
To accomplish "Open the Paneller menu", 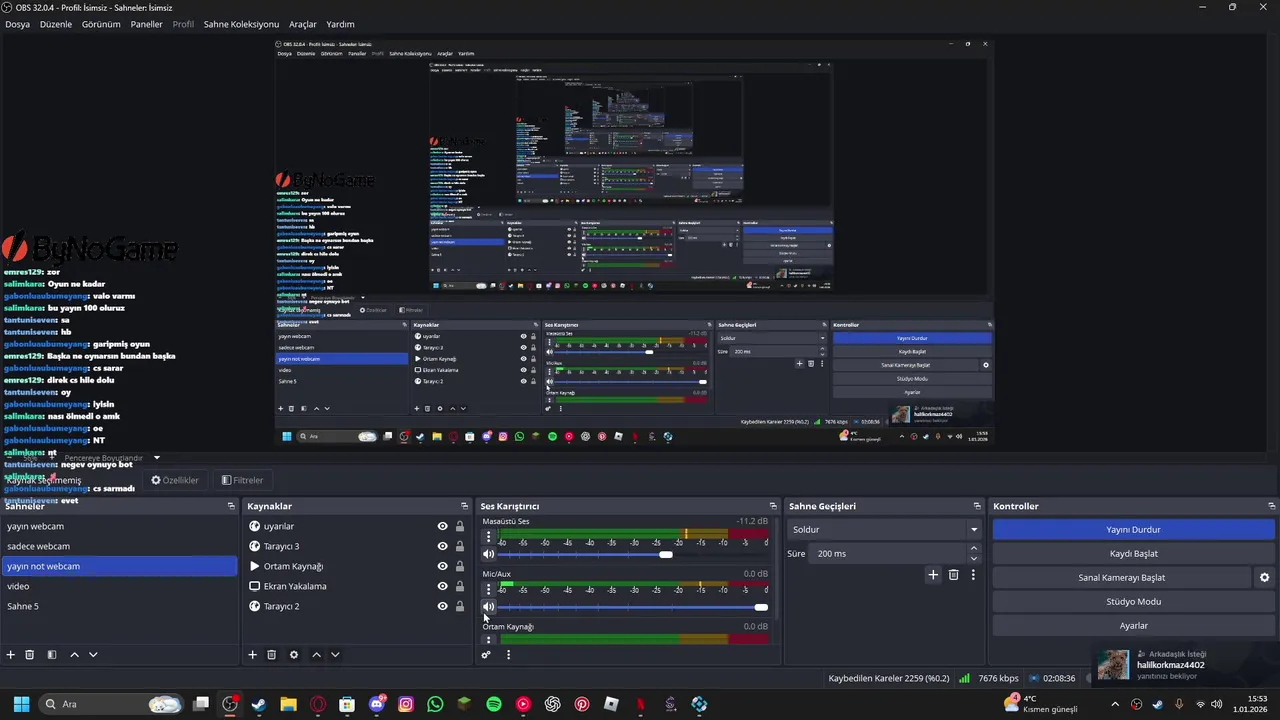I will tap(147, 24).
